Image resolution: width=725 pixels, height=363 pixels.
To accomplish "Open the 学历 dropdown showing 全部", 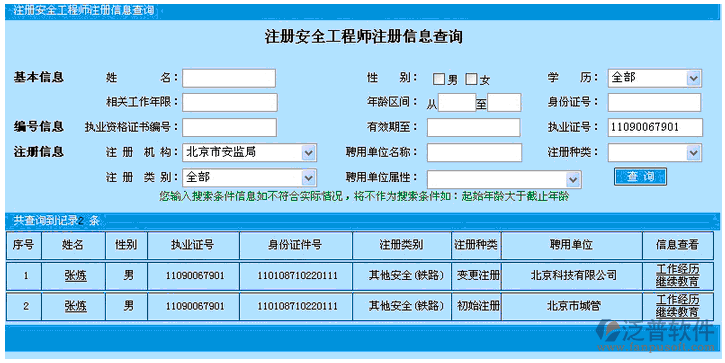I will pyautogui.click(x=655, y=78).
